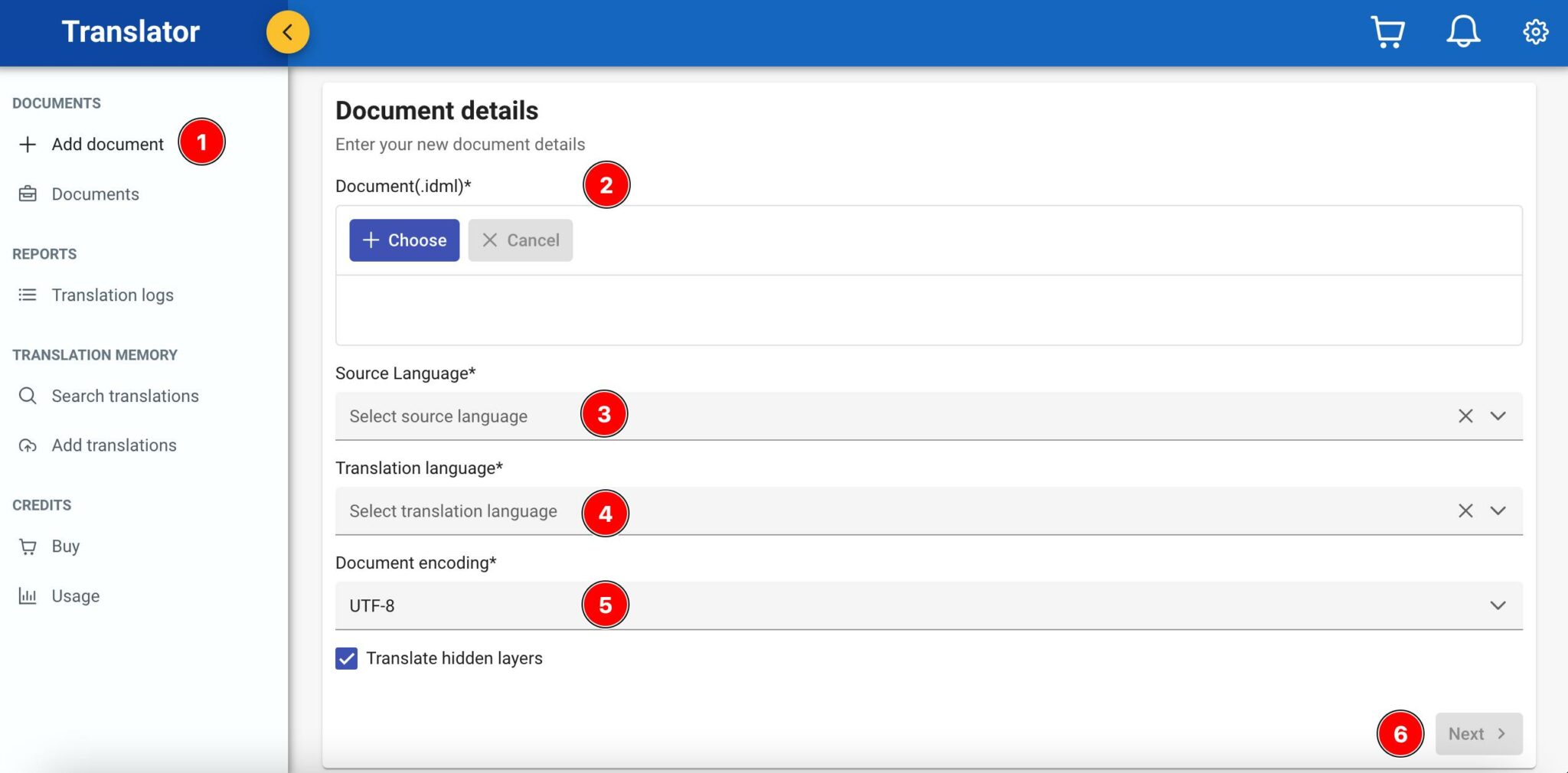Click the Next button
Viewport: 1568px width, 773px height.
1478,734
